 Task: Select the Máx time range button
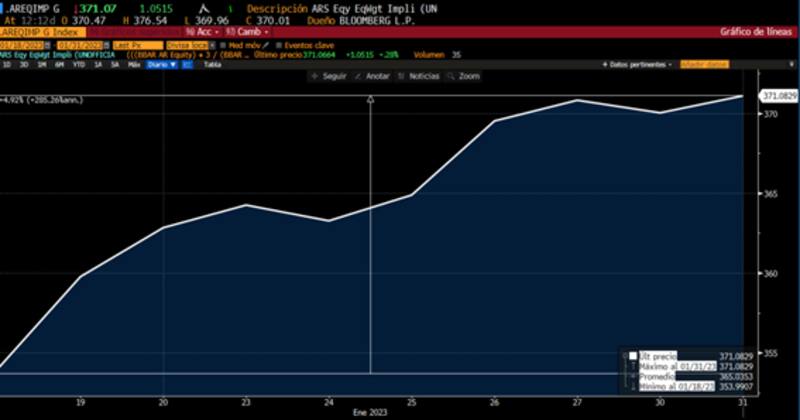[x=134, y=64]
